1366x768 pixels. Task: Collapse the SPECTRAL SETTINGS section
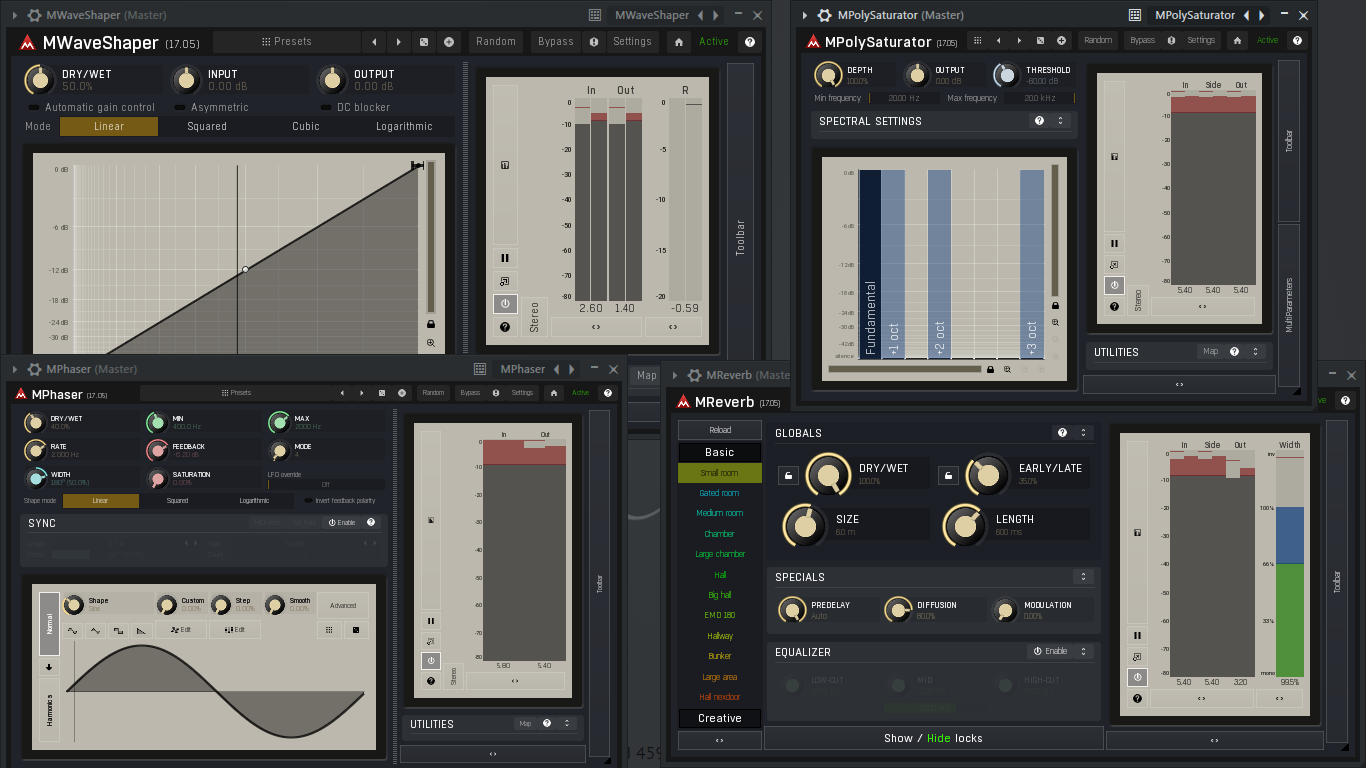(1060, 121)
